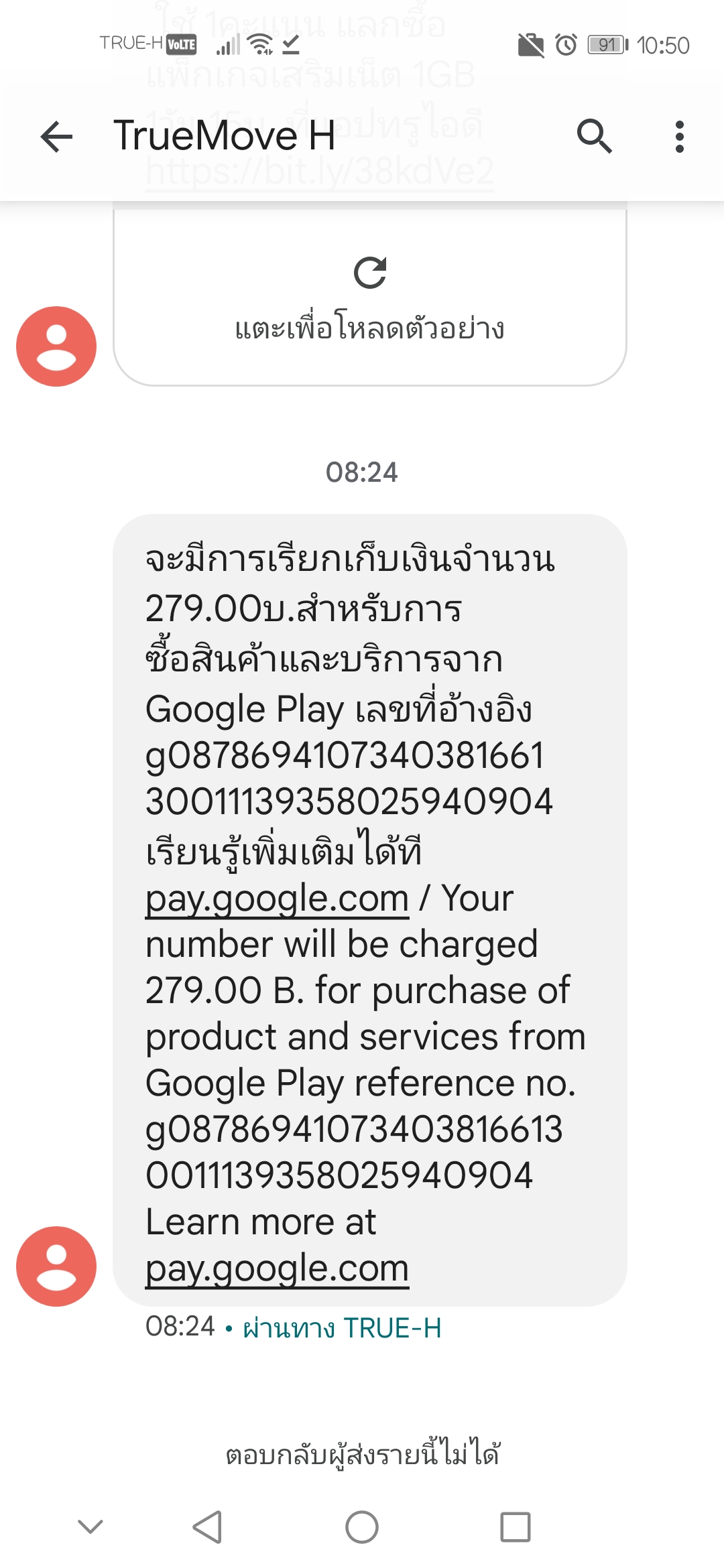
Task: Tap the 08:24 timestamp divider
Action: click(x=361, y=472)
